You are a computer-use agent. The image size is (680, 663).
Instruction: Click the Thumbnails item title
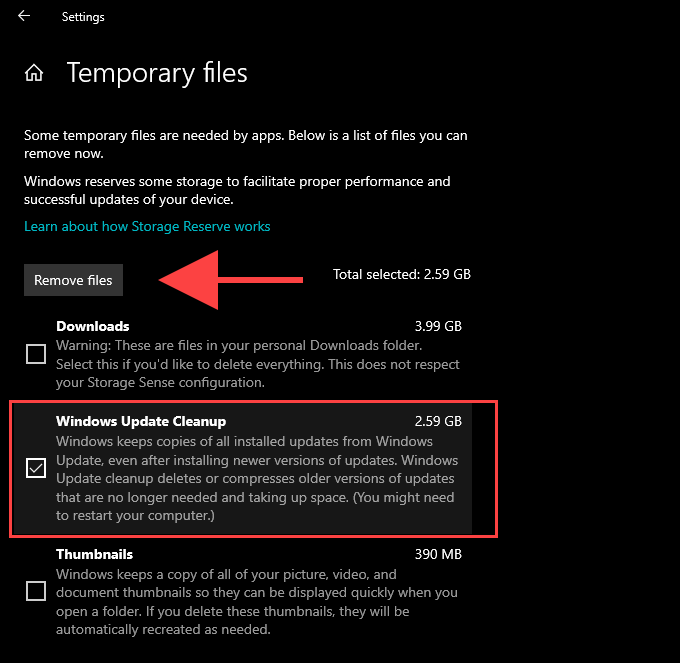pos(94,554)
